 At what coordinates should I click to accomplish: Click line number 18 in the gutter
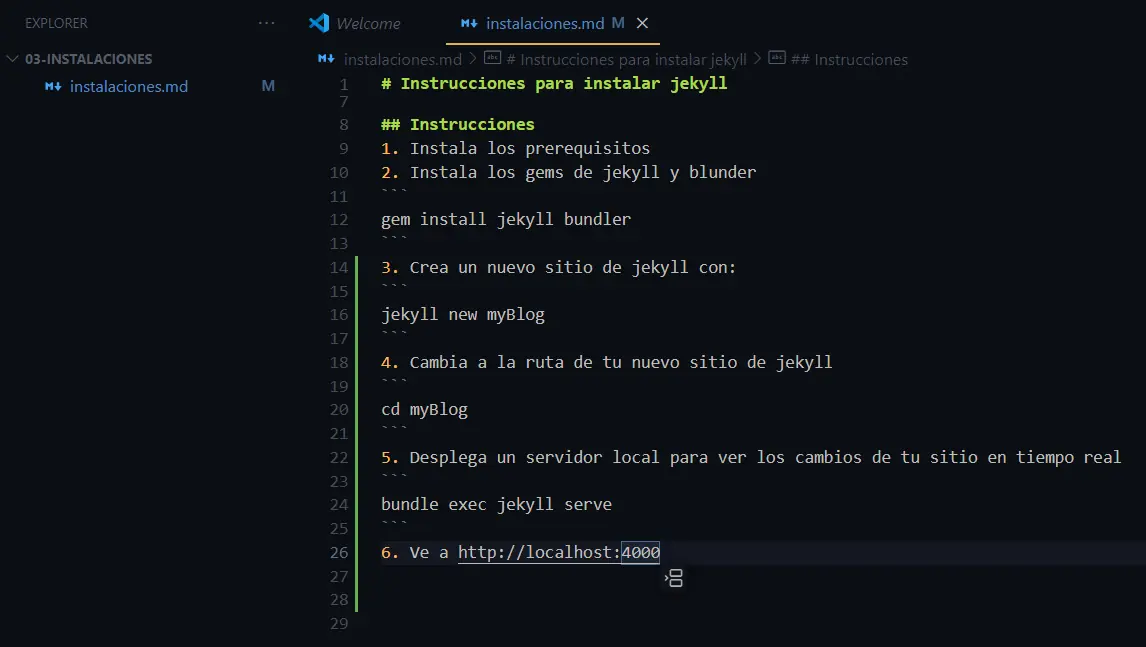[x=339, y=363]
